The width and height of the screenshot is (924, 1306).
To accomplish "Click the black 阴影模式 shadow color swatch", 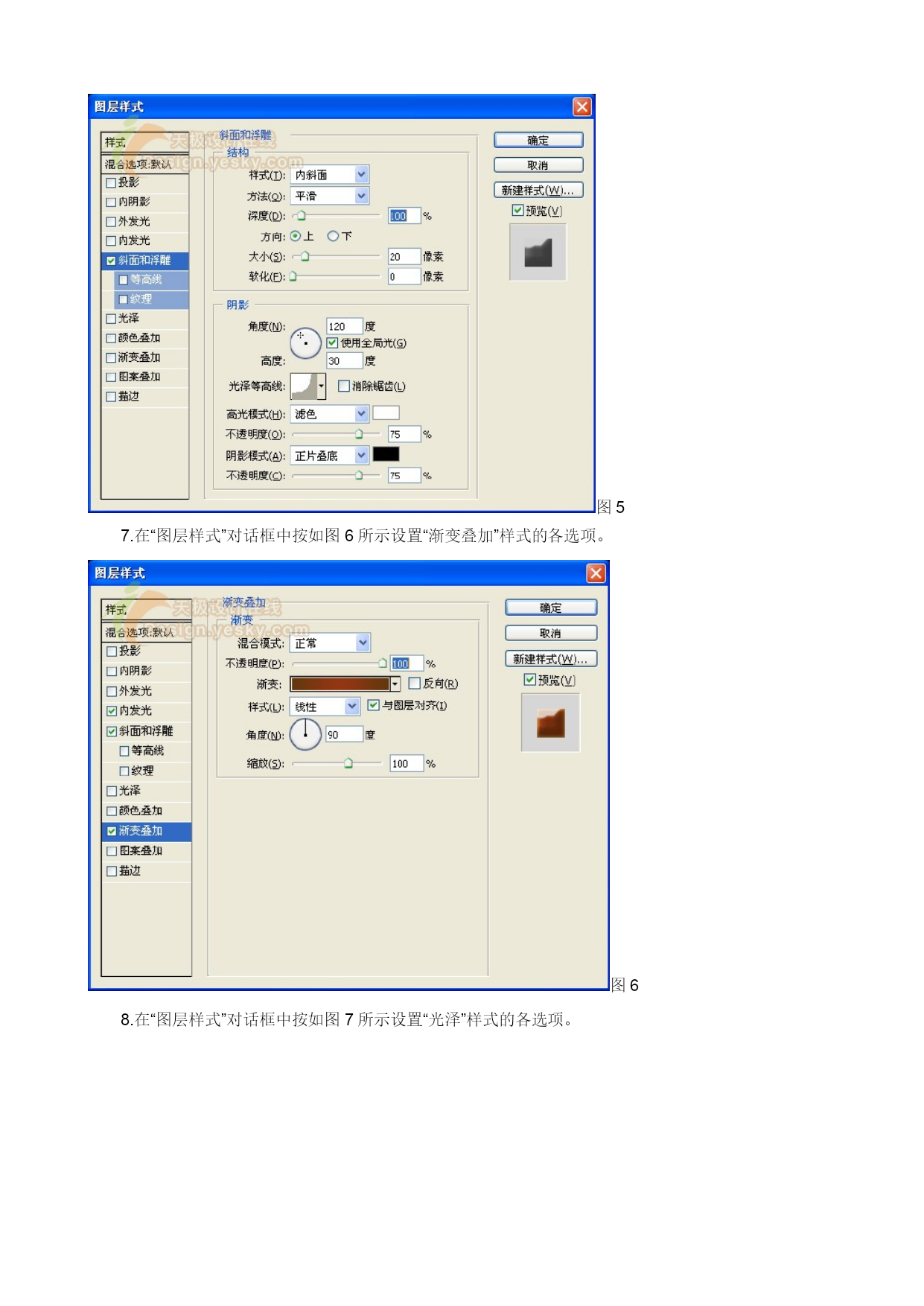I will pos(386,454).
